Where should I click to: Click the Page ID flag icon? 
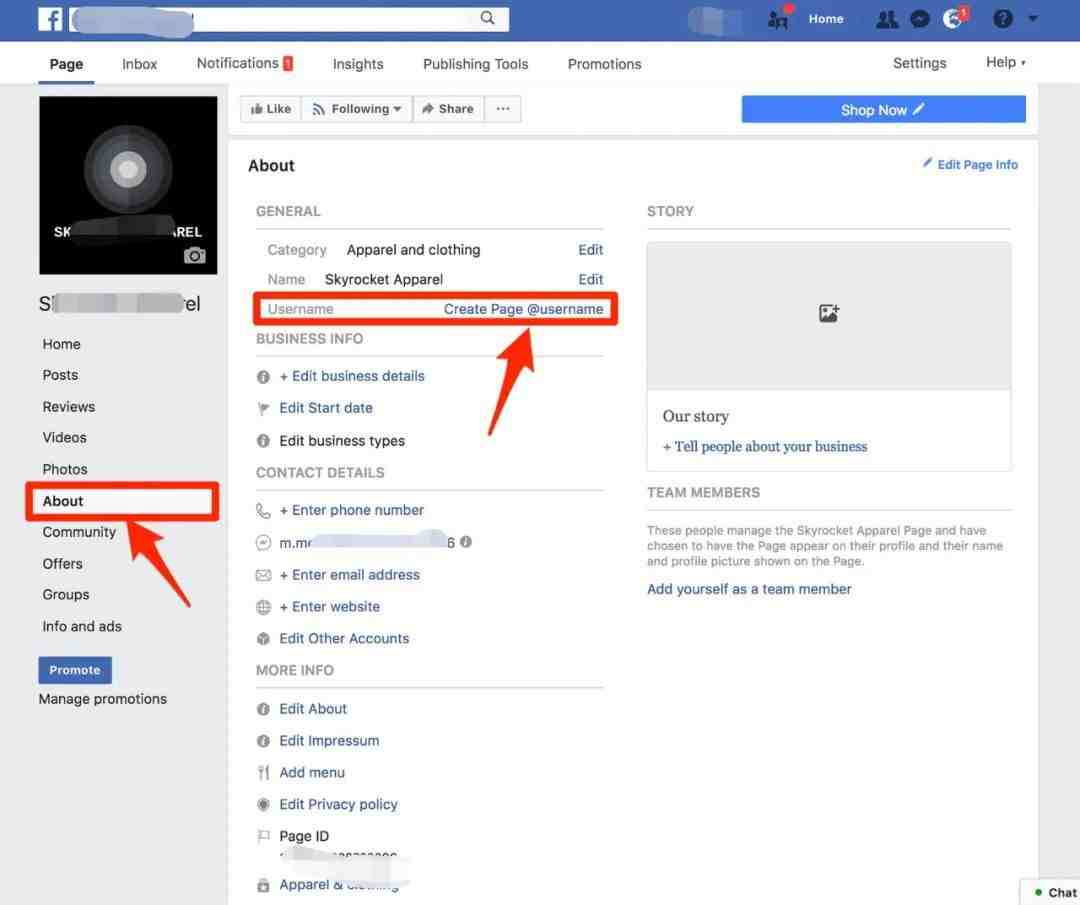(x=263, y=836)
